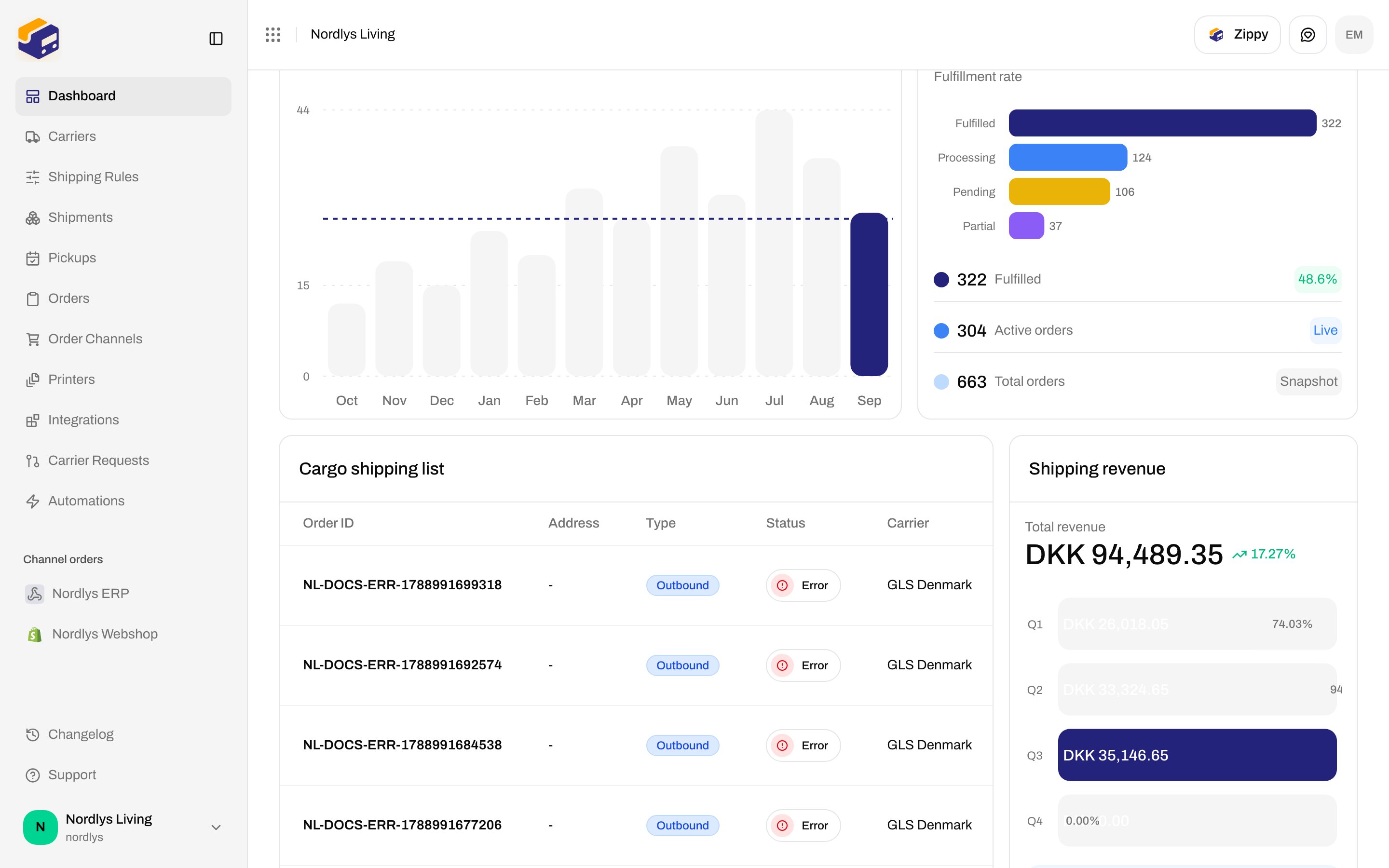Screen dimensions: 1389x868
Task: Select Order Channels in sidebar
Action: coord(123,339)
